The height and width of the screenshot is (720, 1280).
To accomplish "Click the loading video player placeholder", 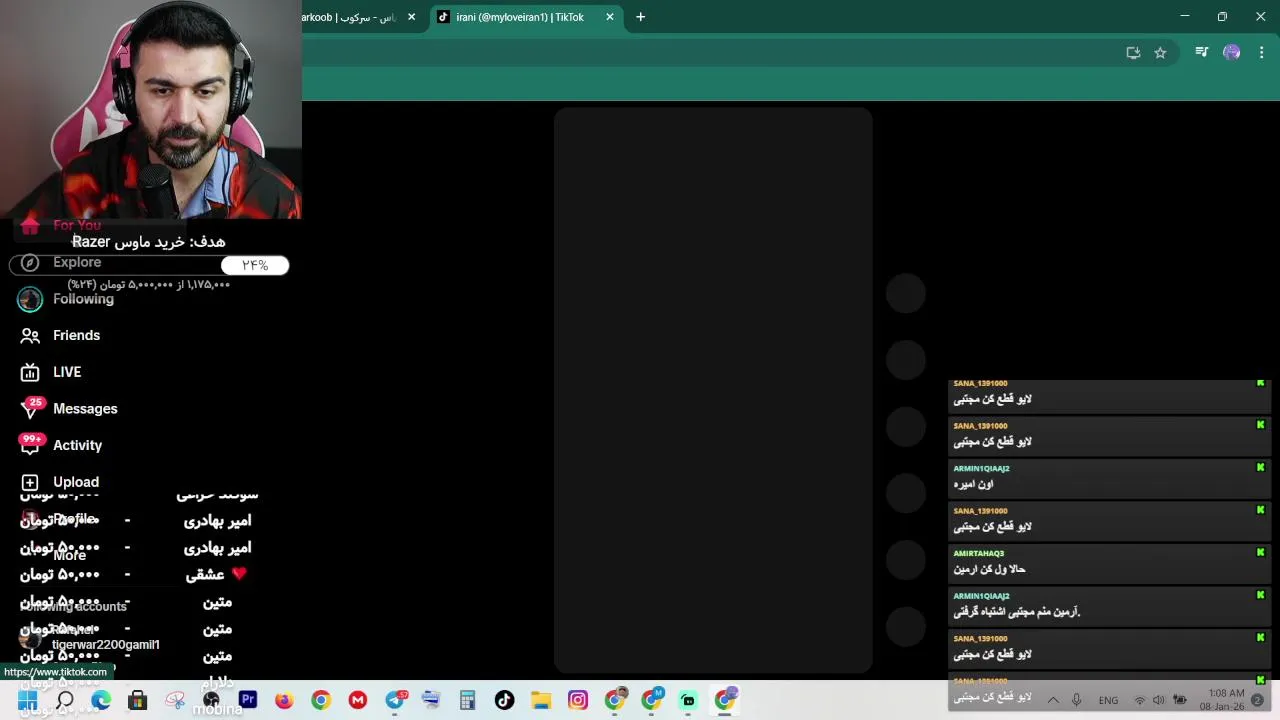I will tap(713, 390).
